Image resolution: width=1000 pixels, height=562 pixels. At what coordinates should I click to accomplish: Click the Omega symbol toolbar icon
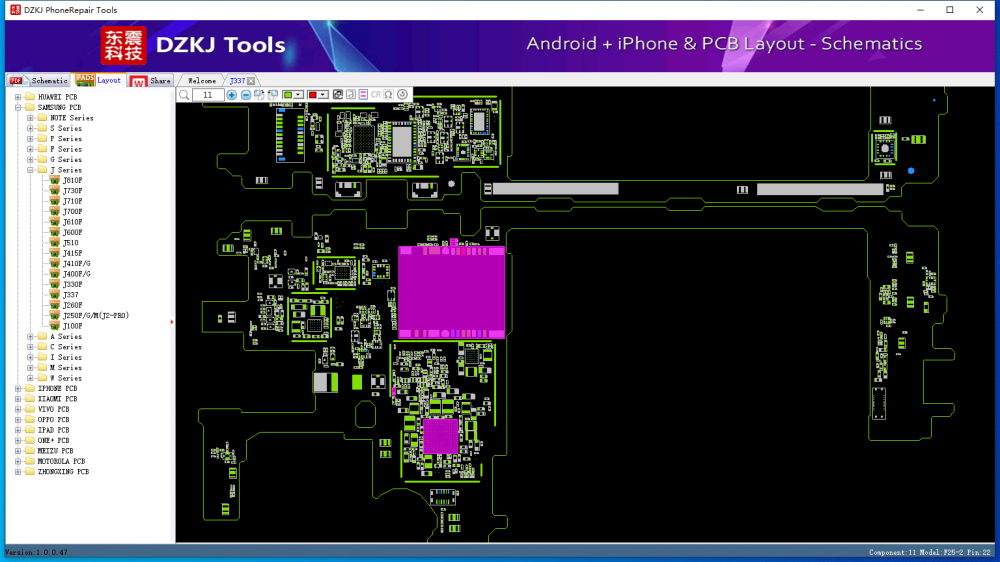388,95
